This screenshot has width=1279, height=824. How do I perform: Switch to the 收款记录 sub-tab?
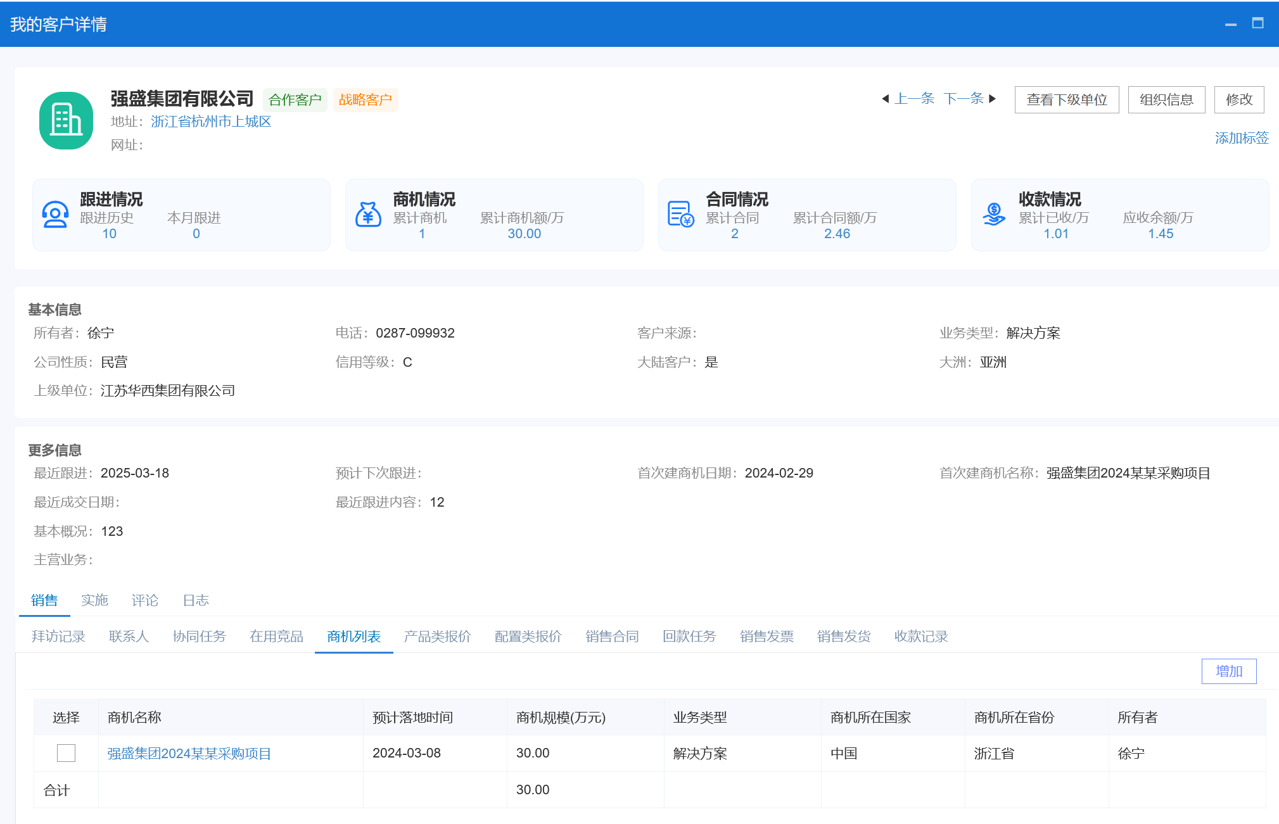(x=921, y=636)
